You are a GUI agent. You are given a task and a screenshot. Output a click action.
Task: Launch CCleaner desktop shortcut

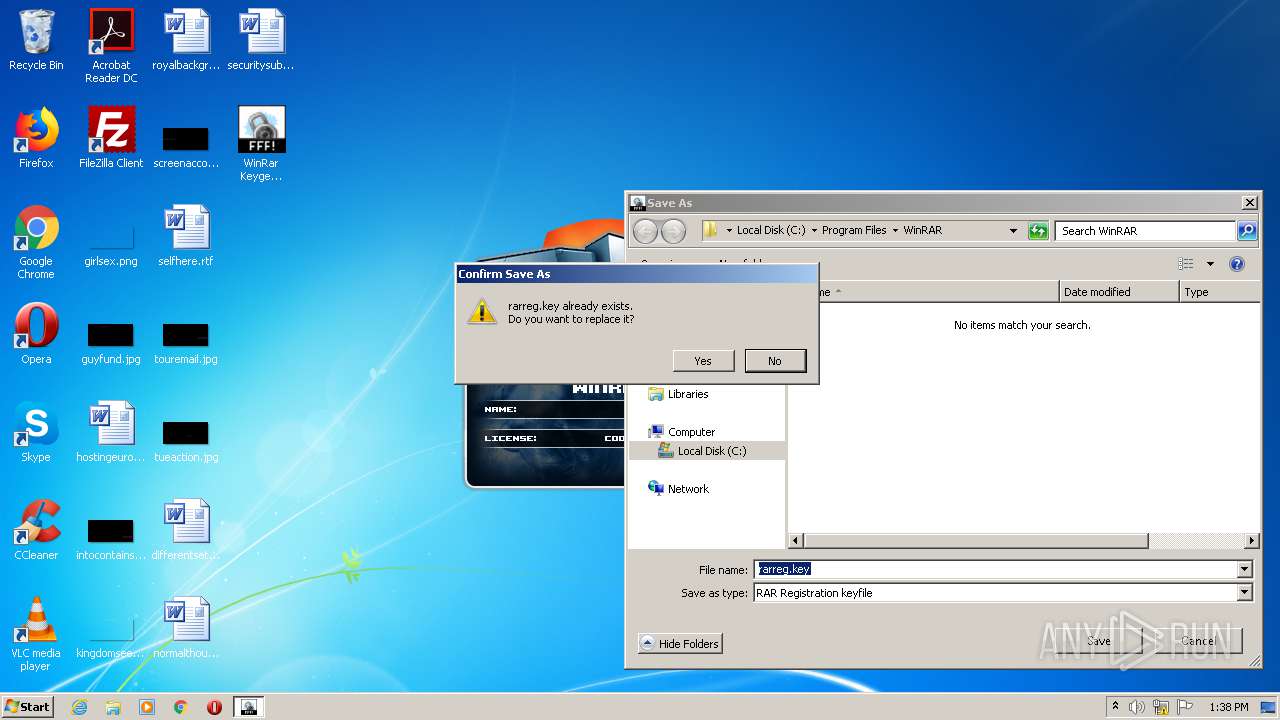[x=36, y=531]
